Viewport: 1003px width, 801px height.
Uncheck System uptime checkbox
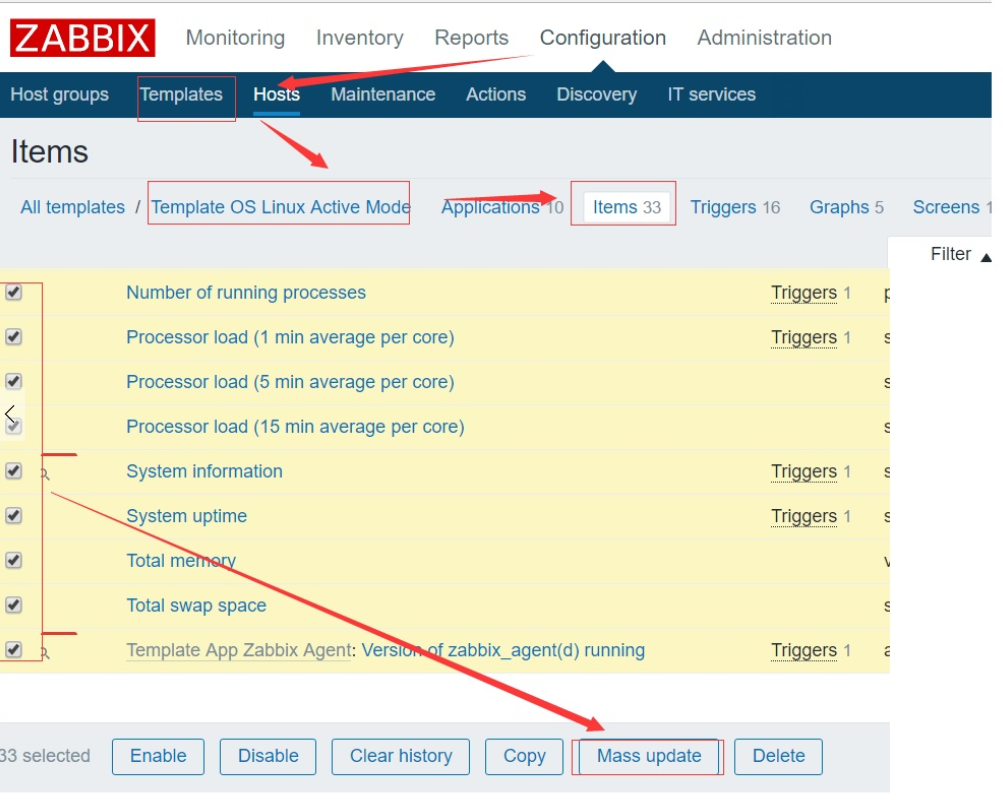[13, 516]
